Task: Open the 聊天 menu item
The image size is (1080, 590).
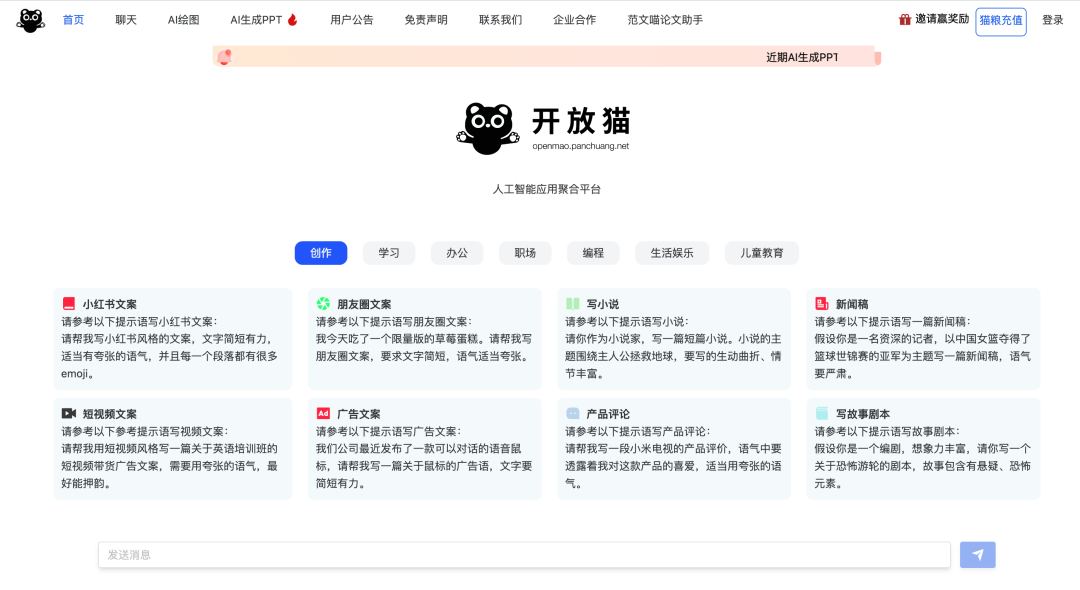Action: (125, 19)
